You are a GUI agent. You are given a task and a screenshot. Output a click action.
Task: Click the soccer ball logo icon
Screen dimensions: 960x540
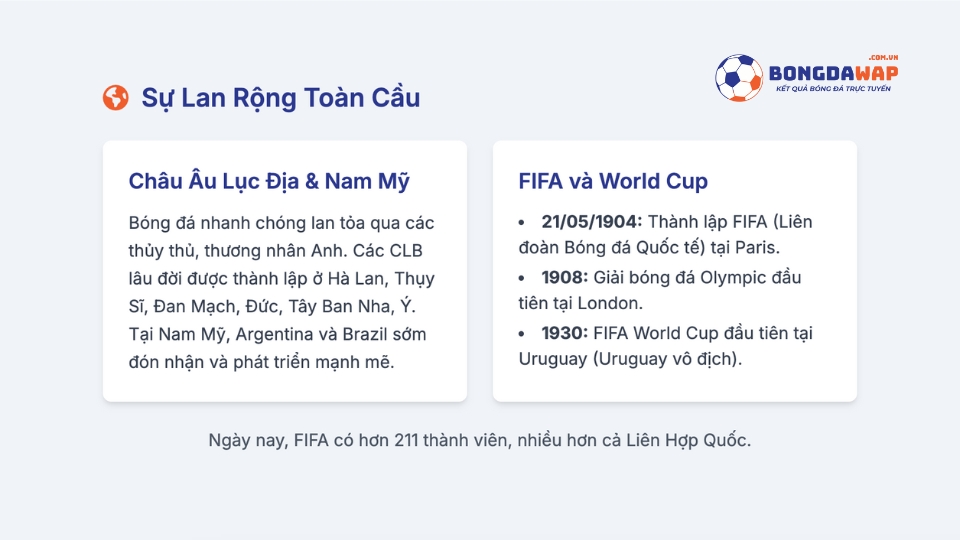pyautogui.click(x=739, y=78)
